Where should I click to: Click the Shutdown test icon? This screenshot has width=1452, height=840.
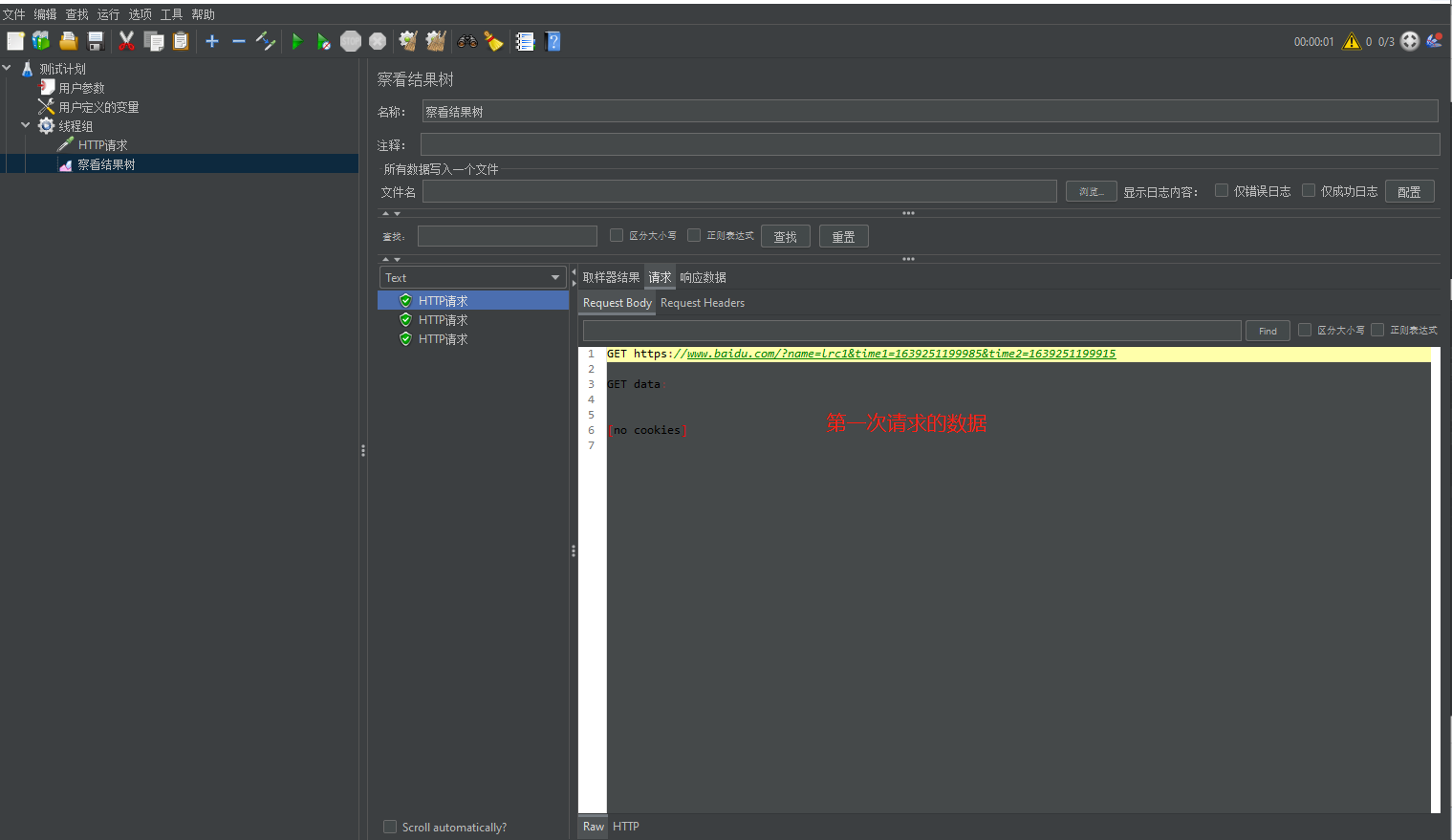[378, 41]
